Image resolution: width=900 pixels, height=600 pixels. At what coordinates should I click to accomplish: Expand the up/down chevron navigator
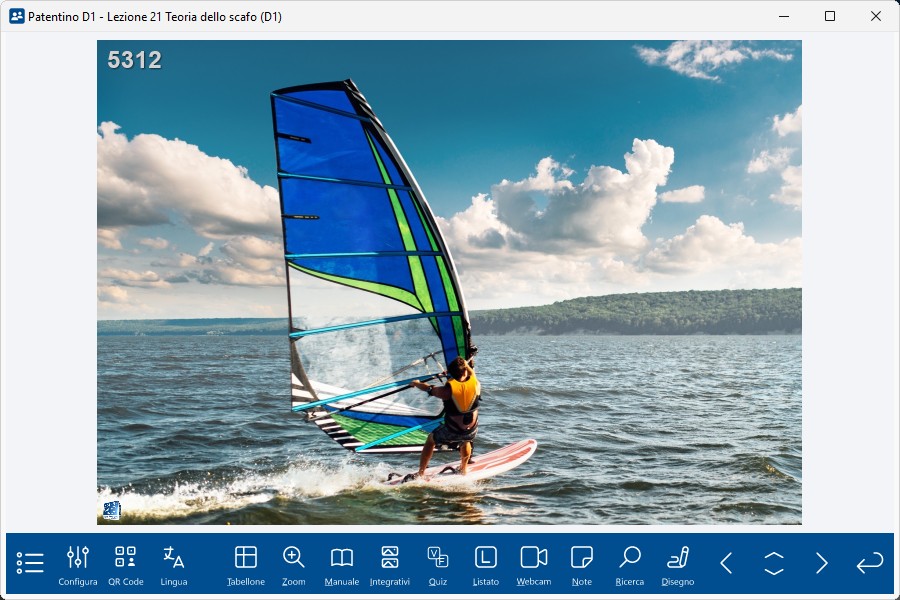pos(774,563)
